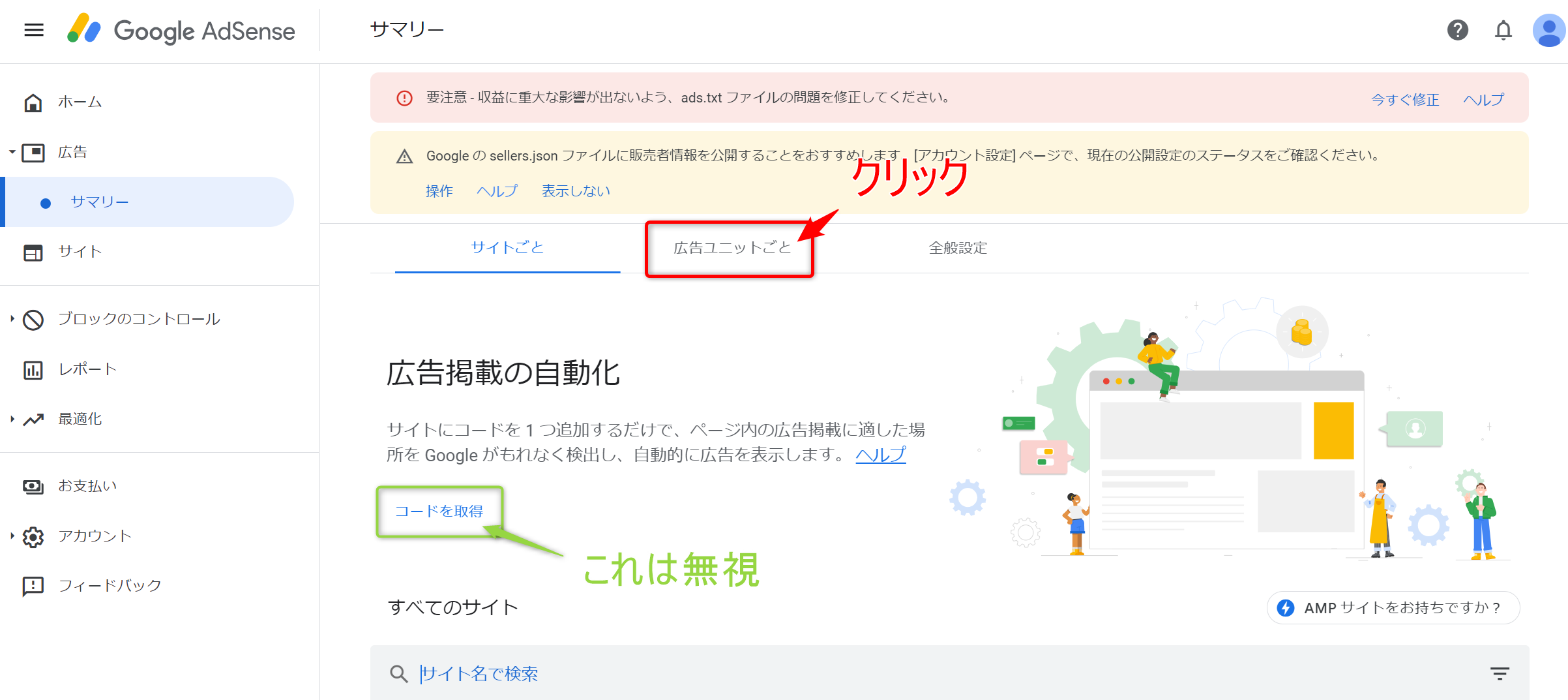Open フィードバック sidebar item
1568x700 pixels.
coord(110,586)
